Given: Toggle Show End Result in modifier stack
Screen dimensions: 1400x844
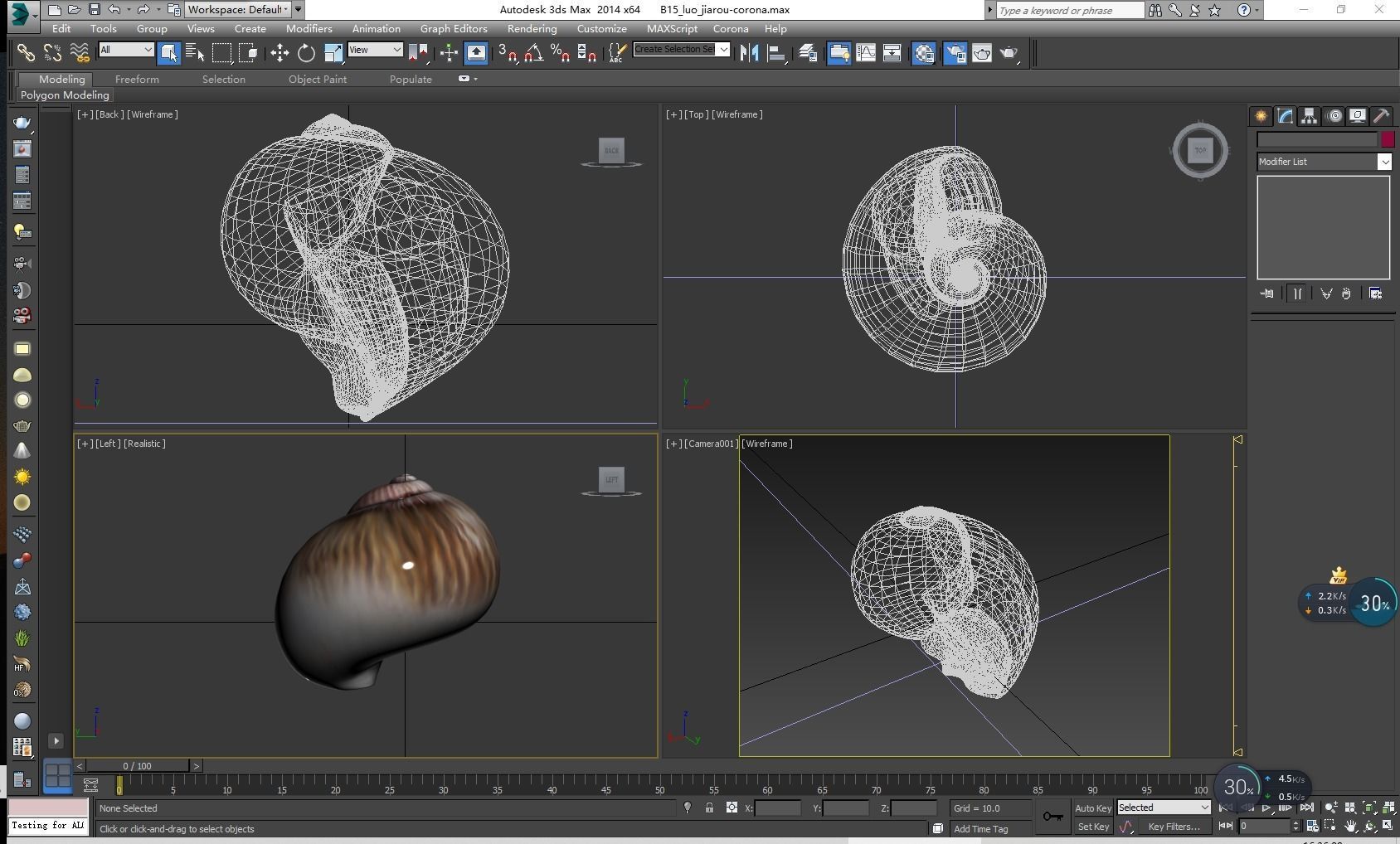Looking at the screenshot, I should point(1297,293).
